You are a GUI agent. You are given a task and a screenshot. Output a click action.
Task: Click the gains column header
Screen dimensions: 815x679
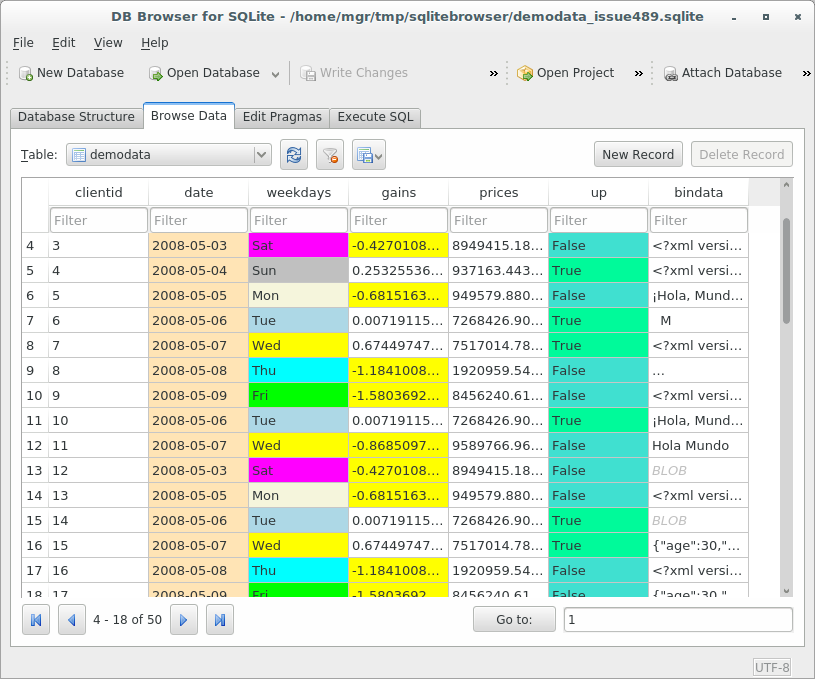tap(399, 193)
